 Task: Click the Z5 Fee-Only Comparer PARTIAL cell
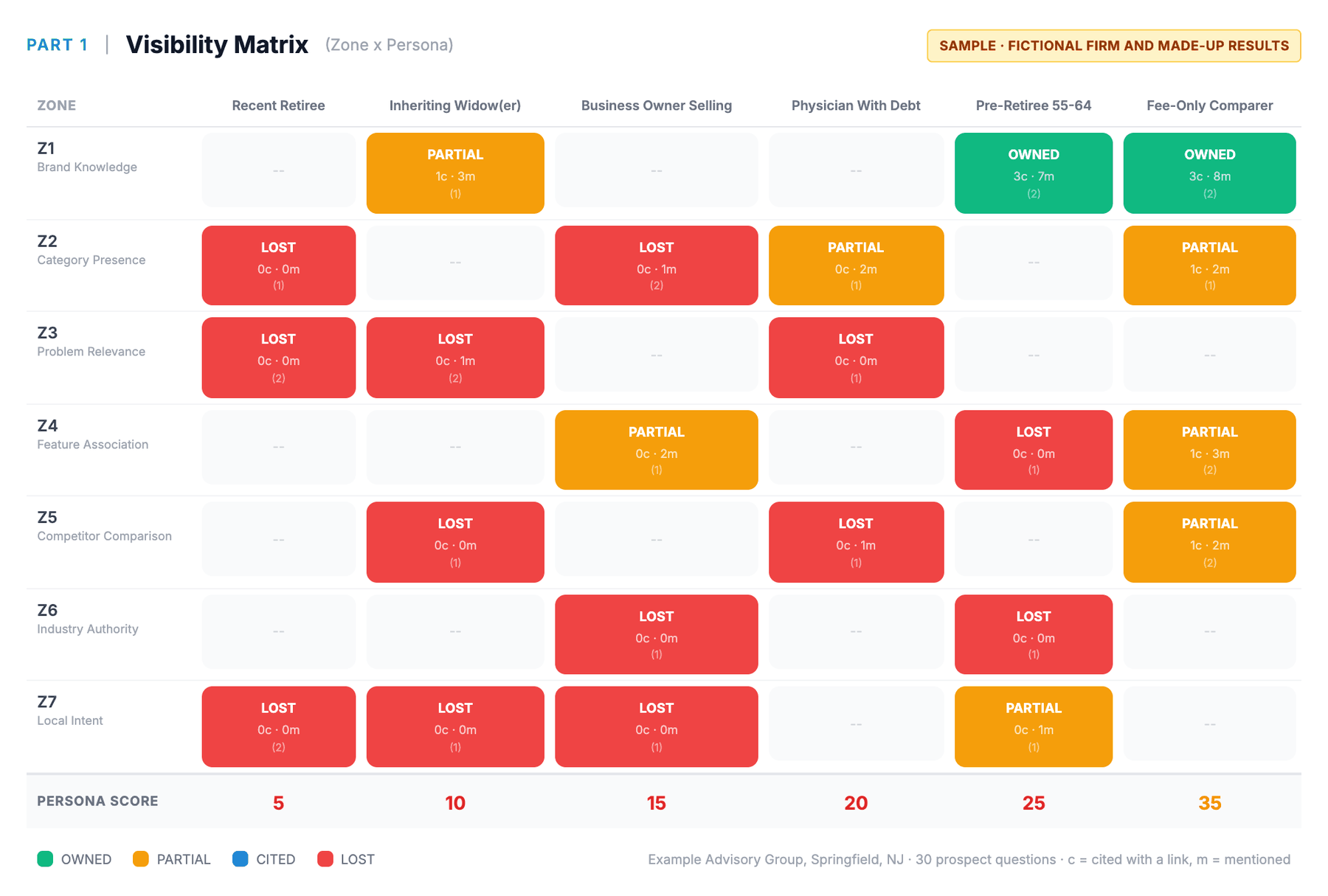tap(1210, 542)
